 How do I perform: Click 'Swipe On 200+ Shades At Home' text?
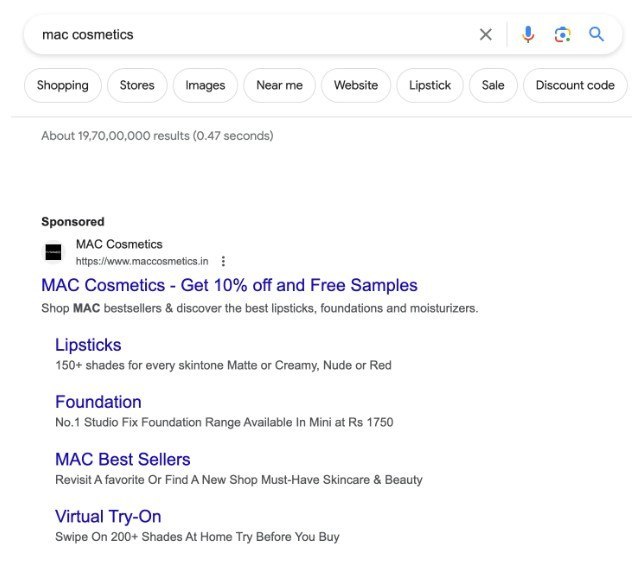[197, 537]
